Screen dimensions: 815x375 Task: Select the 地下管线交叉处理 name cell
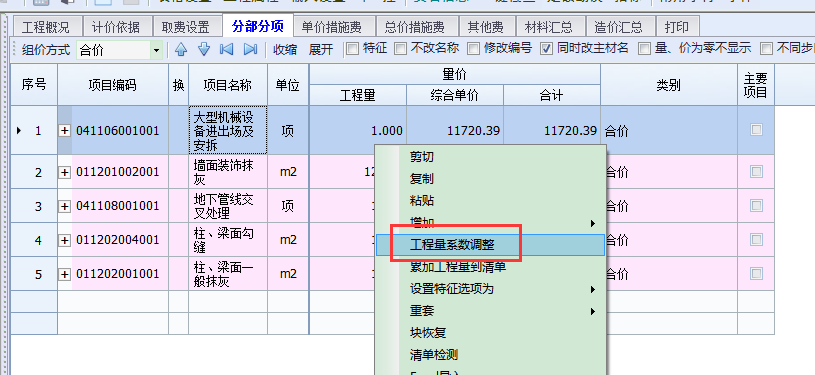[x=228, y=206]
